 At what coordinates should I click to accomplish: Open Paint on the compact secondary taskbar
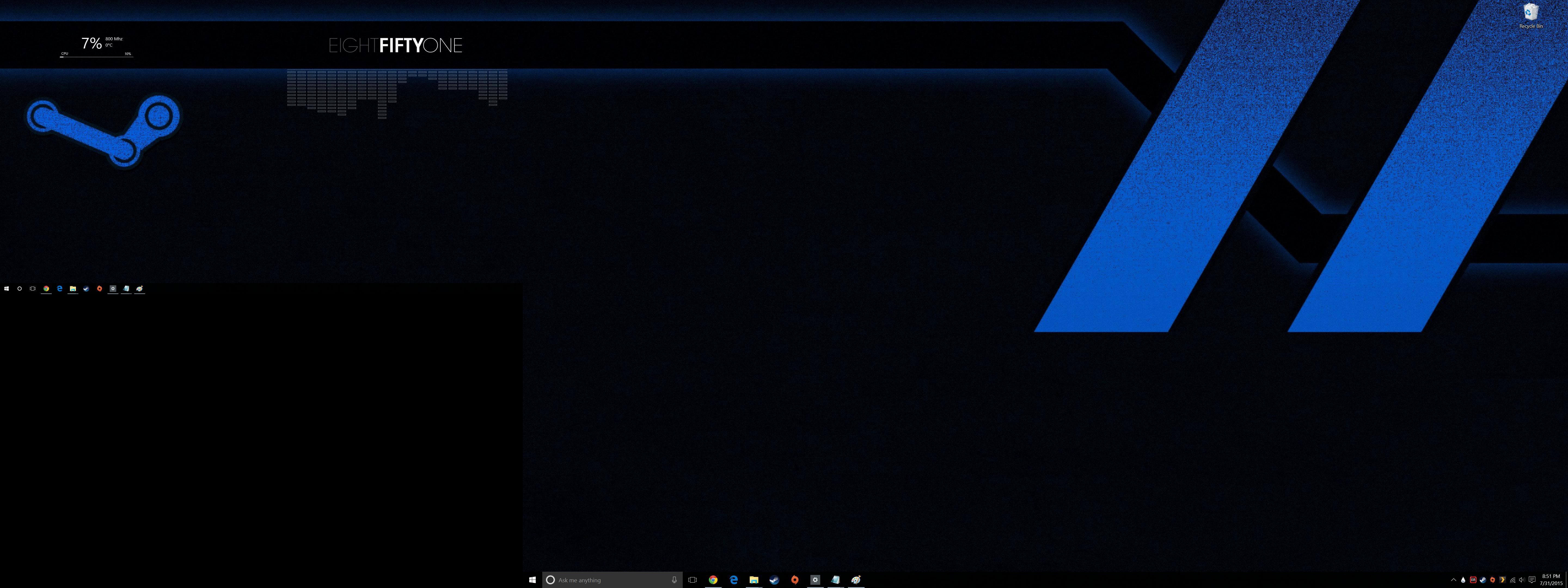coord(139,289)
